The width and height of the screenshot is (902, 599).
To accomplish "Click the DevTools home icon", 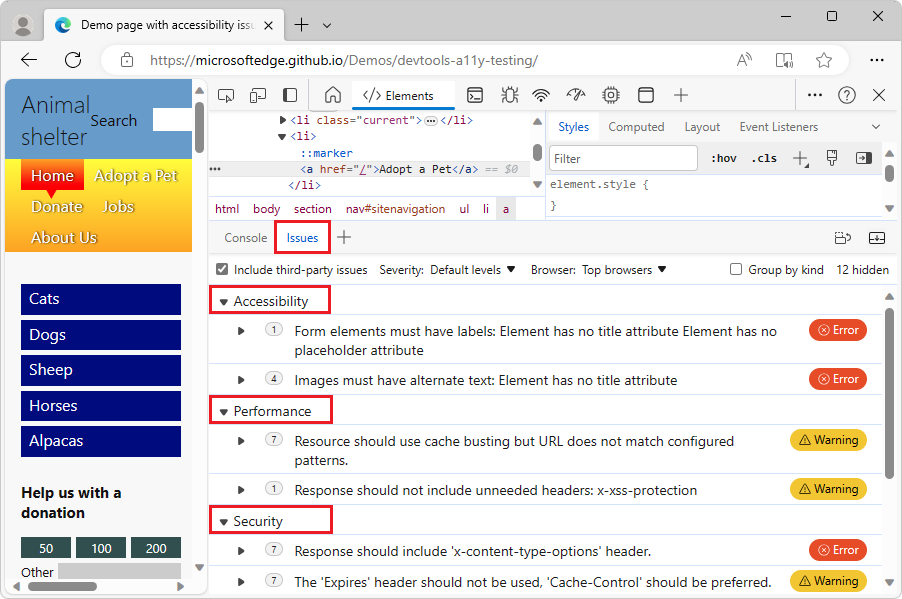I will 335,95.
